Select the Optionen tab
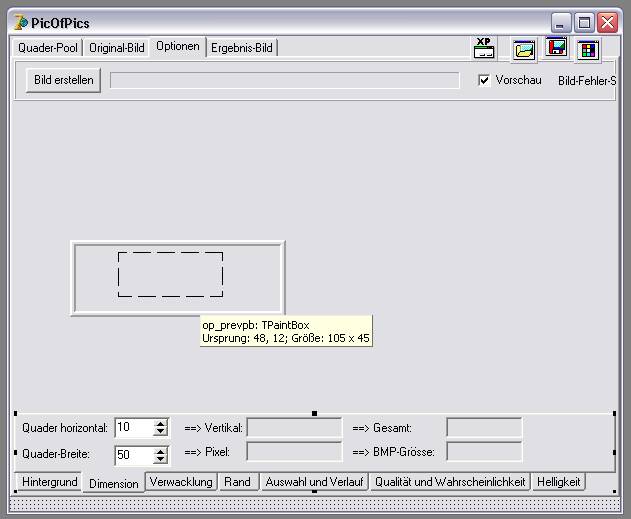The height and width of the screenshot is (519, 631). (178, 46)
